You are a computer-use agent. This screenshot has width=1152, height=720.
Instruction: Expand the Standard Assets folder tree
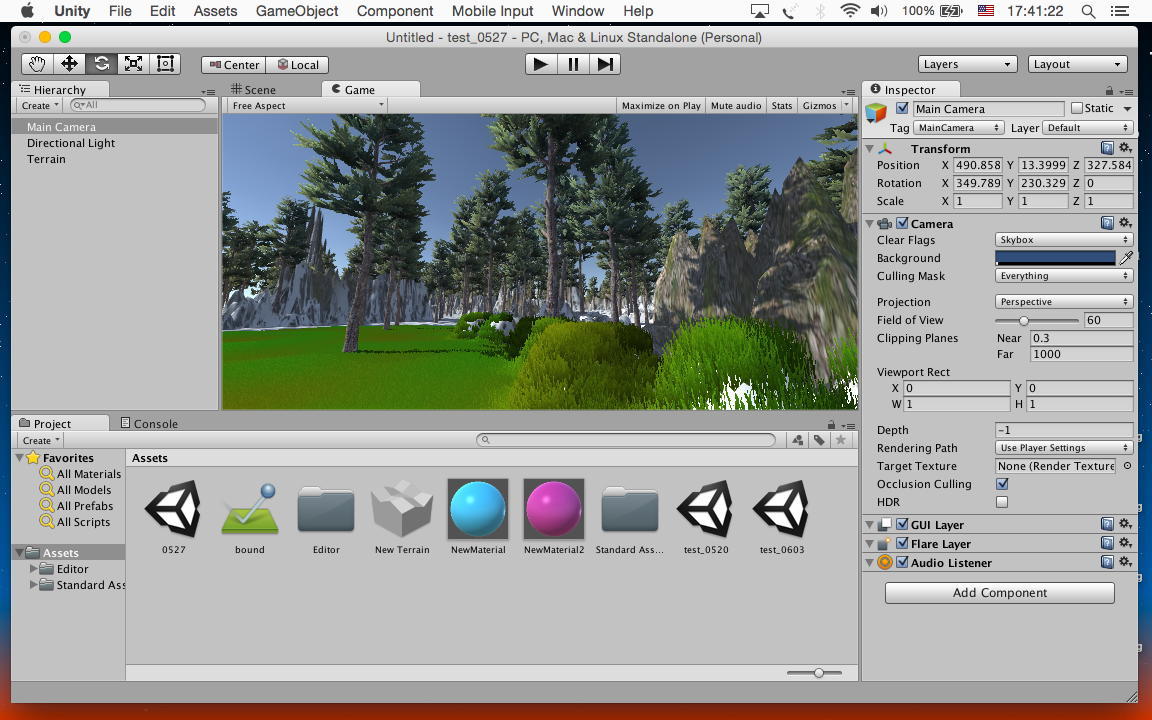(34, 585)
